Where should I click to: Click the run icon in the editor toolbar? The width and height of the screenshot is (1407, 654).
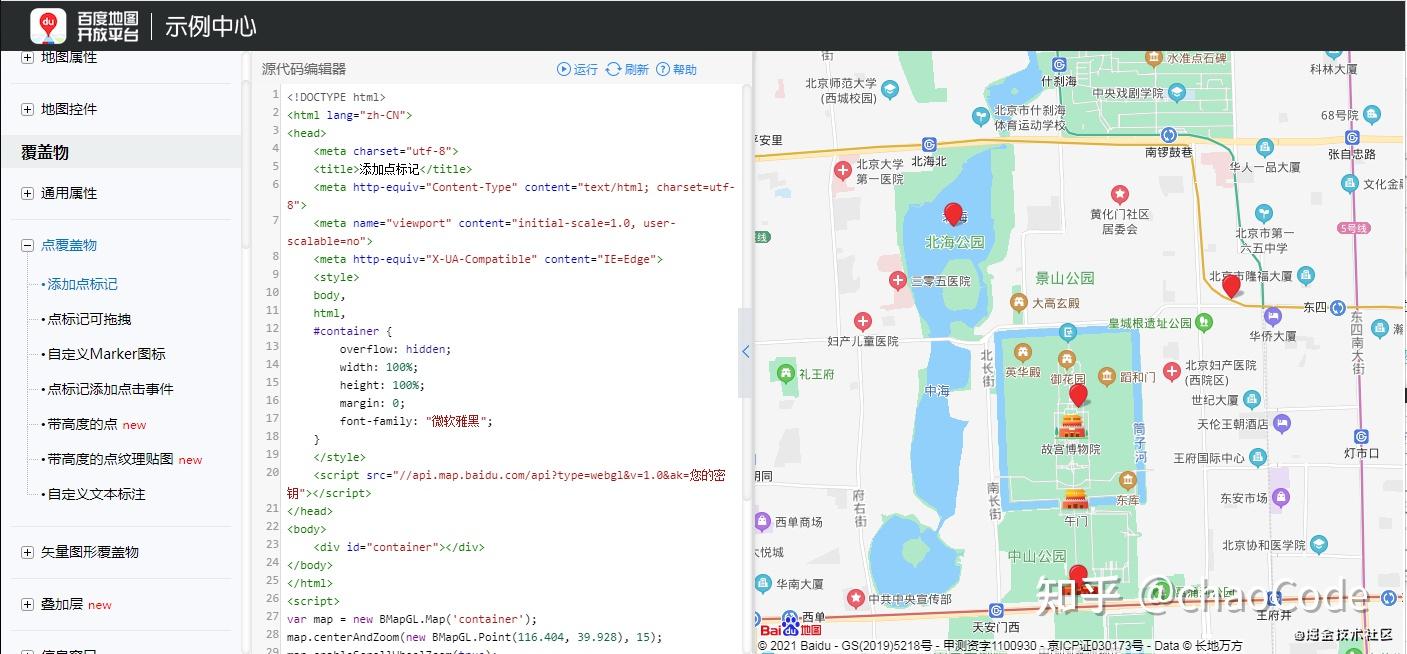(x=564, y=69)
